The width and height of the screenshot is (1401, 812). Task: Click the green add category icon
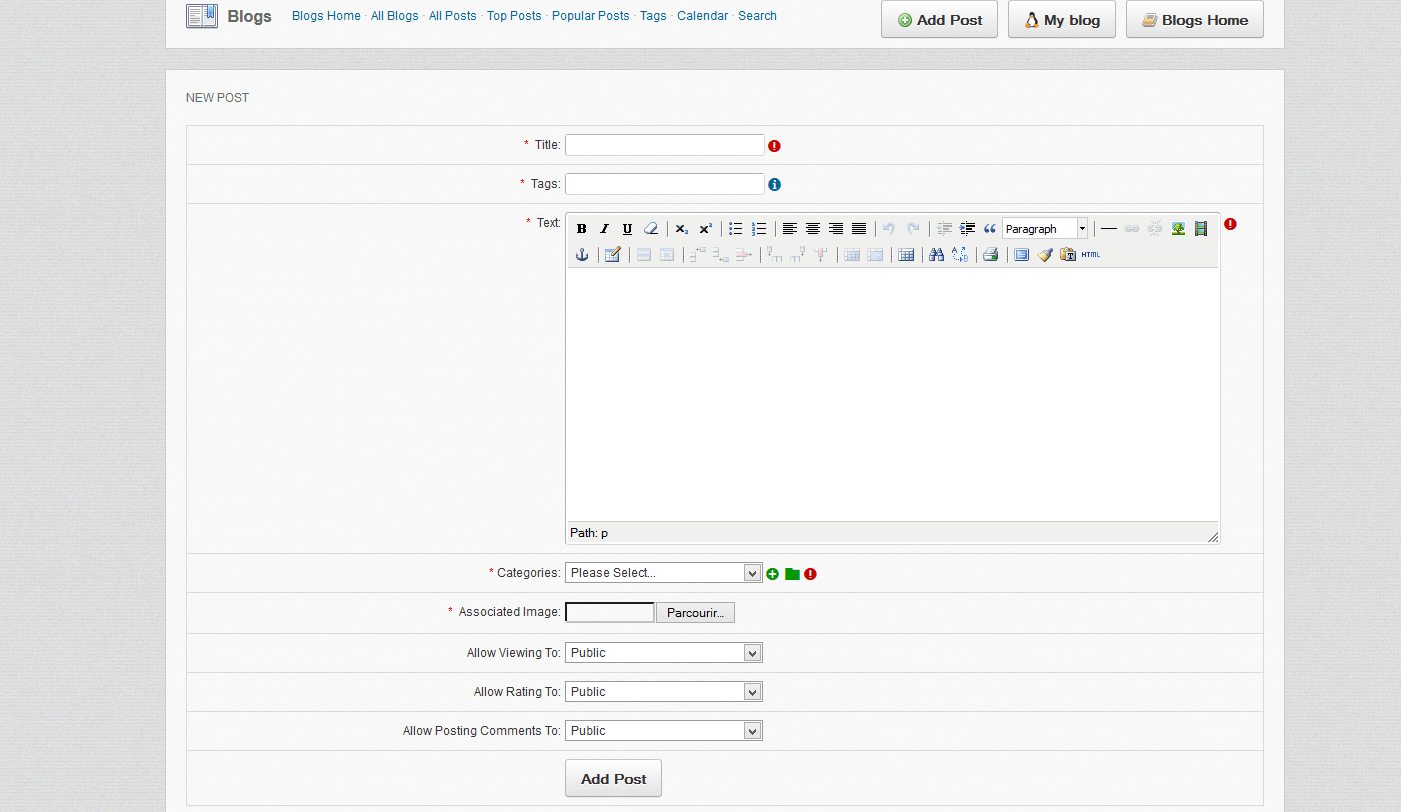coord(772,574)
